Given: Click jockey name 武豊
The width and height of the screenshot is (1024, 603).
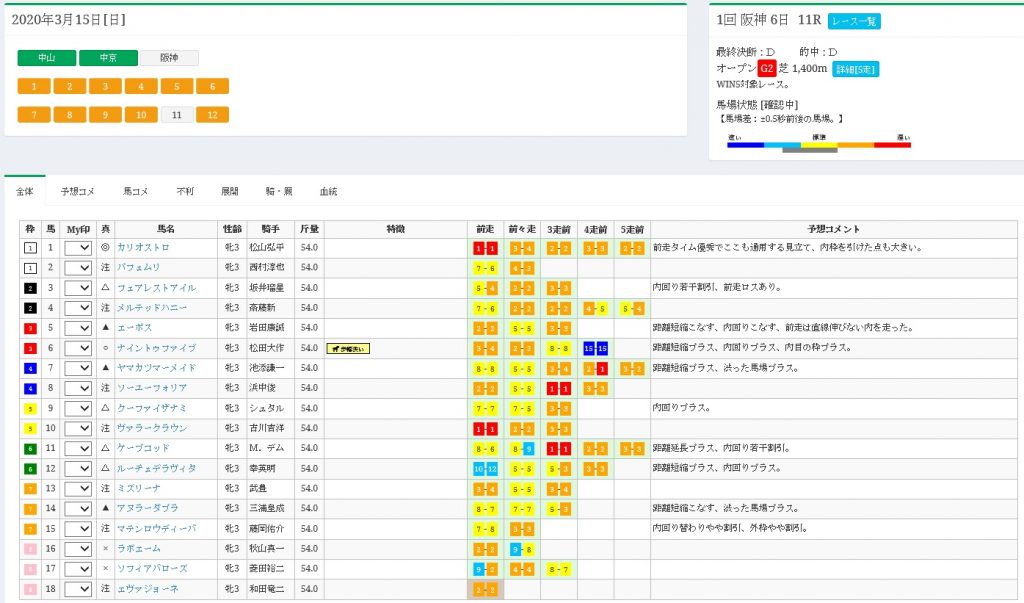Looking at the screenshot, I should coord(258,488).
